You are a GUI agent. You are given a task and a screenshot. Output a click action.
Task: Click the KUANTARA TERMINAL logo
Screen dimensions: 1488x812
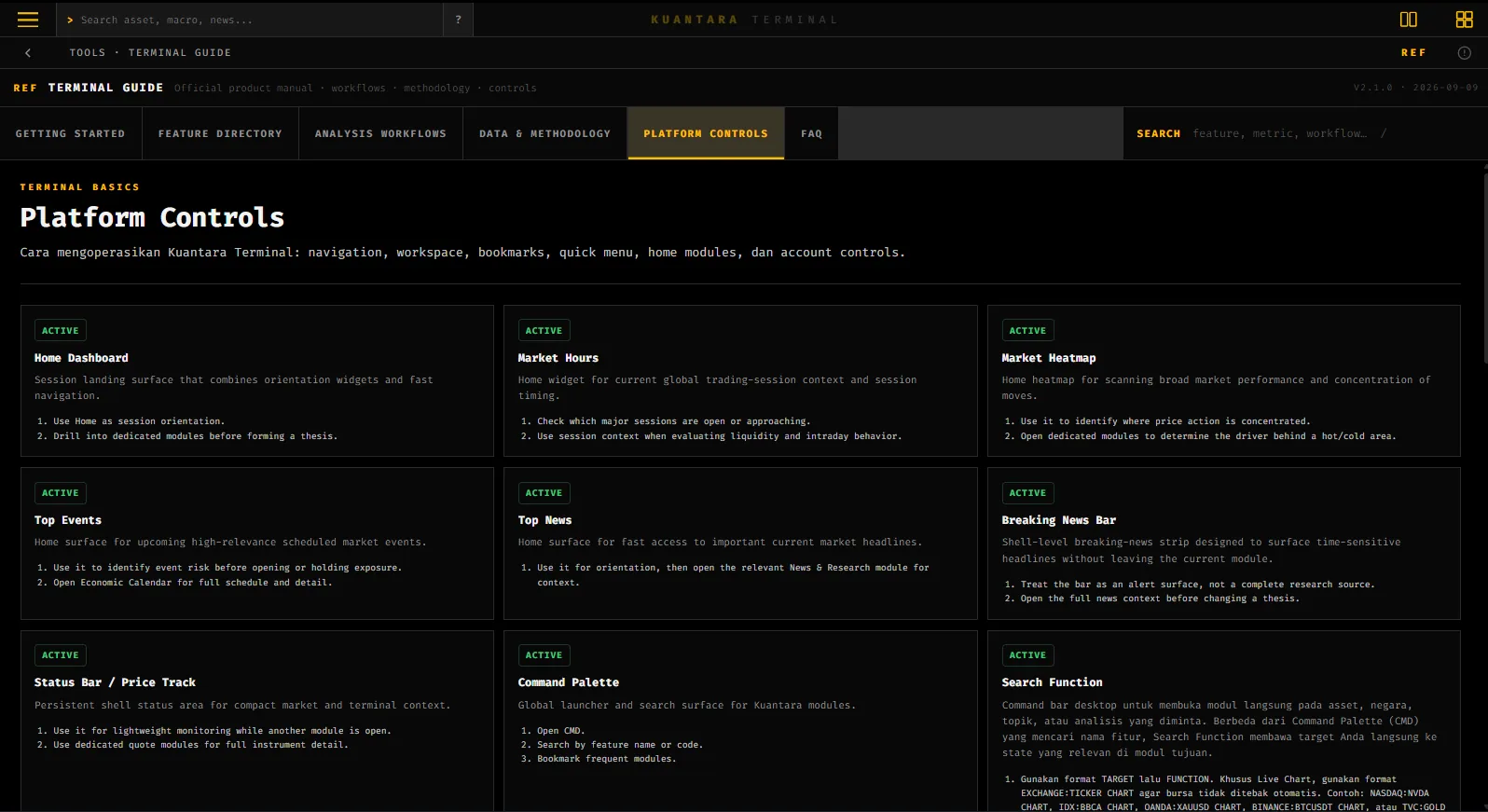click(x=744, y=20)
